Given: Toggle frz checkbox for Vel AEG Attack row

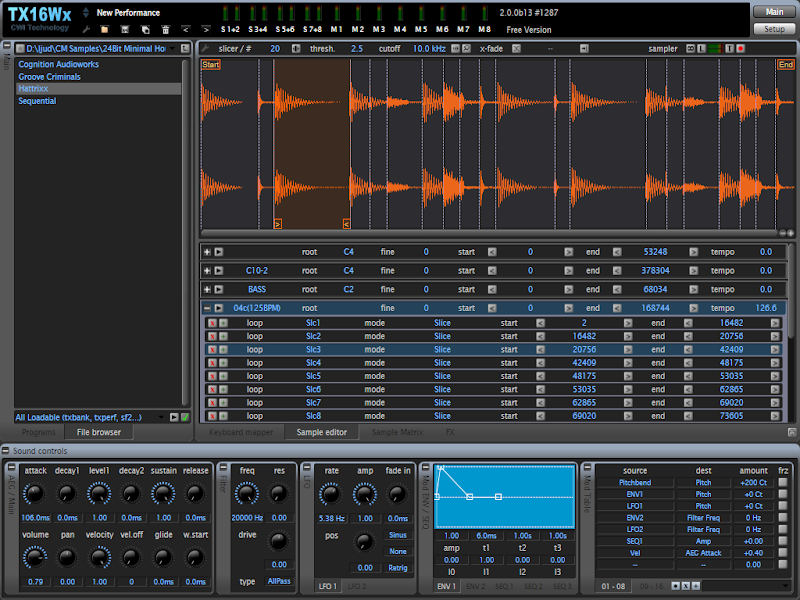Looking at the screenshot, I should [783, 553].
